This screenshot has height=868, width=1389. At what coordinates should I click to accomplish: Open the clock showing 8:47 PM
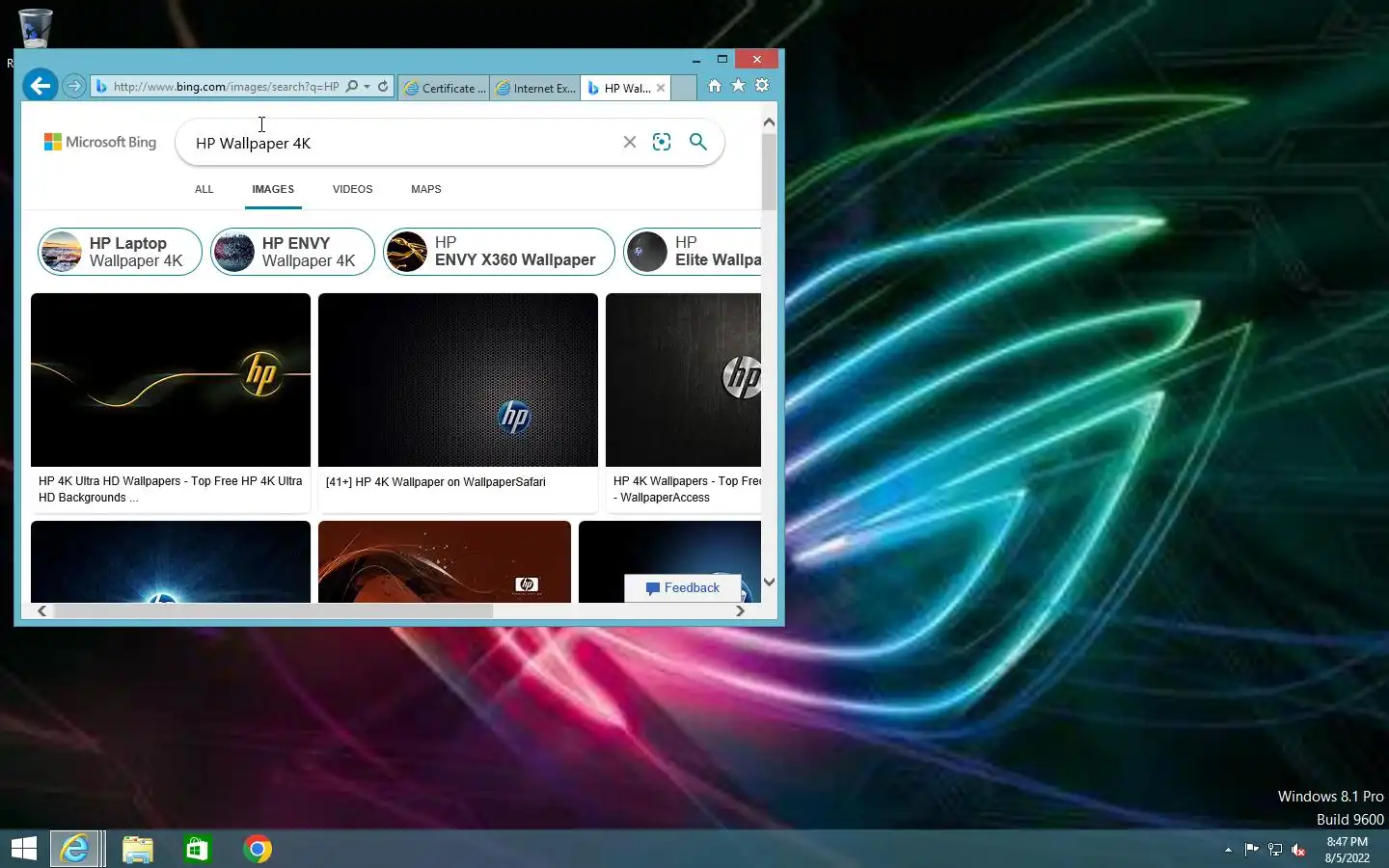pos(1348,850)
